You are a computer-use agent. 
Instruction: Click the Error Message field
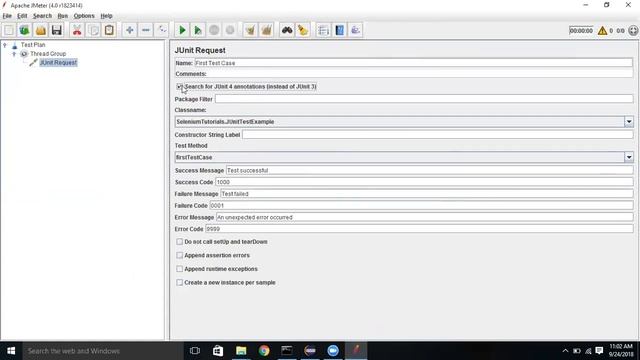click(x=424, y=218)
